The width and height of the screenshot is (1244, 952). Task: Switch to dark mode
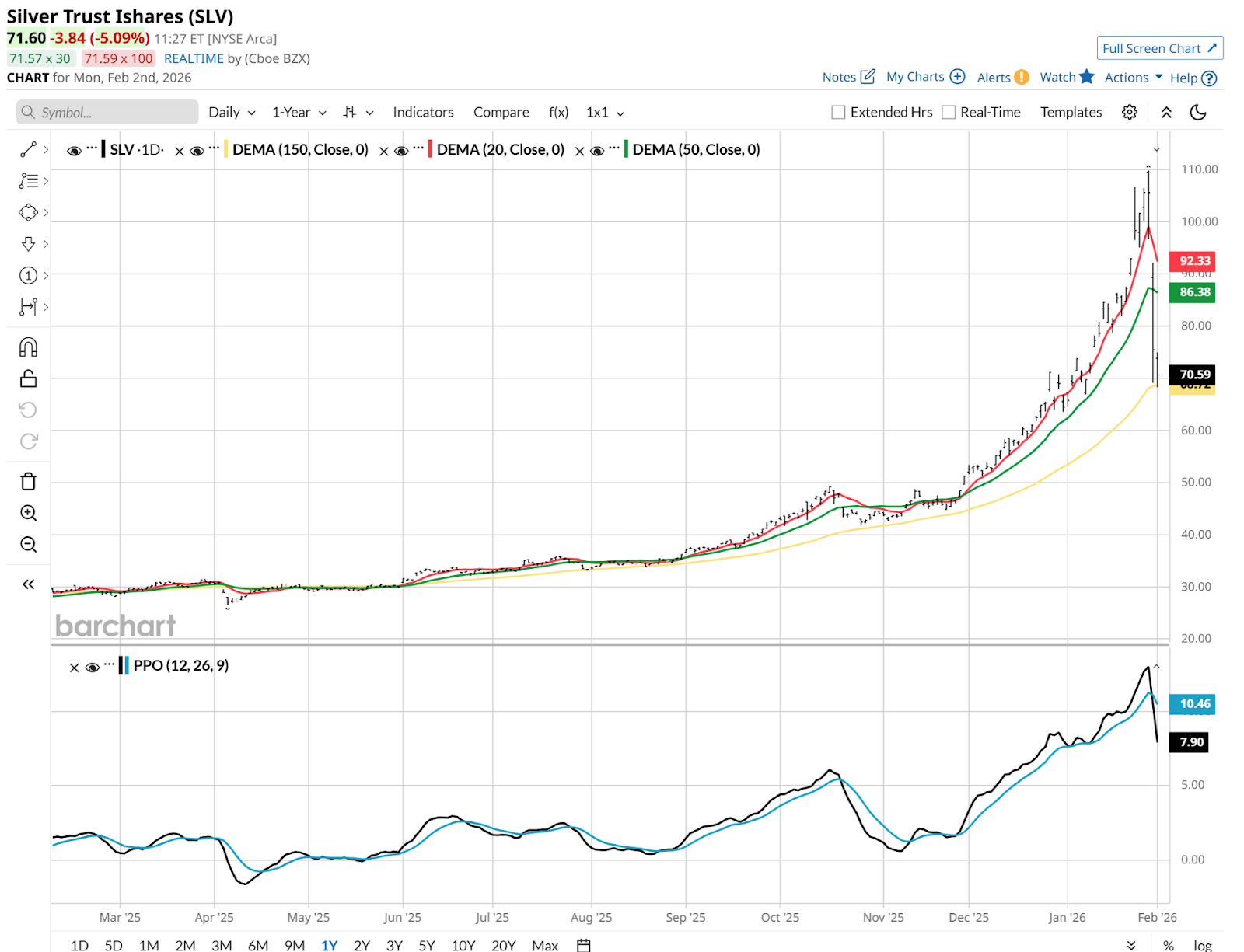coord(1198,113)
